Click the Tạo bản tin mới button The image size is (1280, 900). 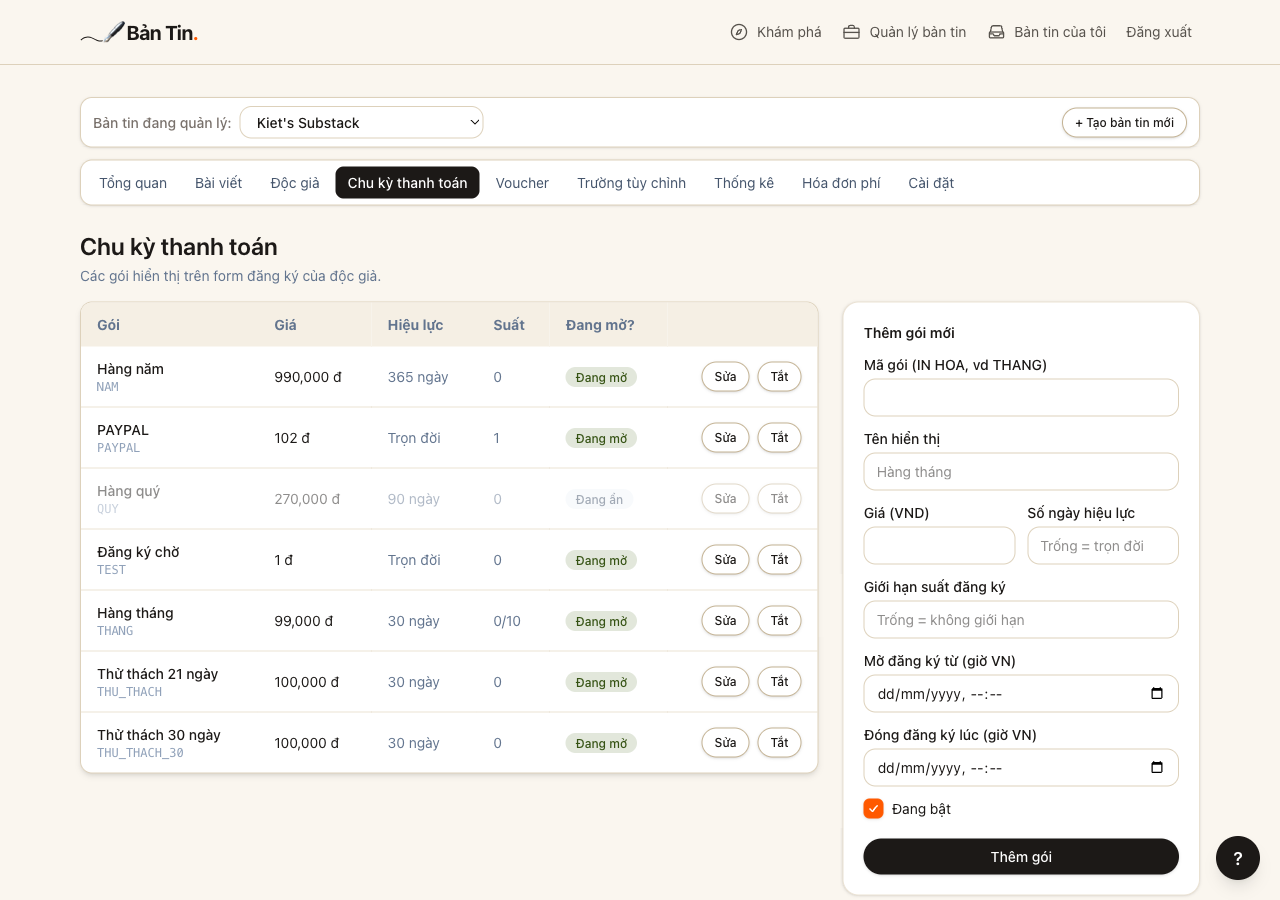pos(1124,122)
